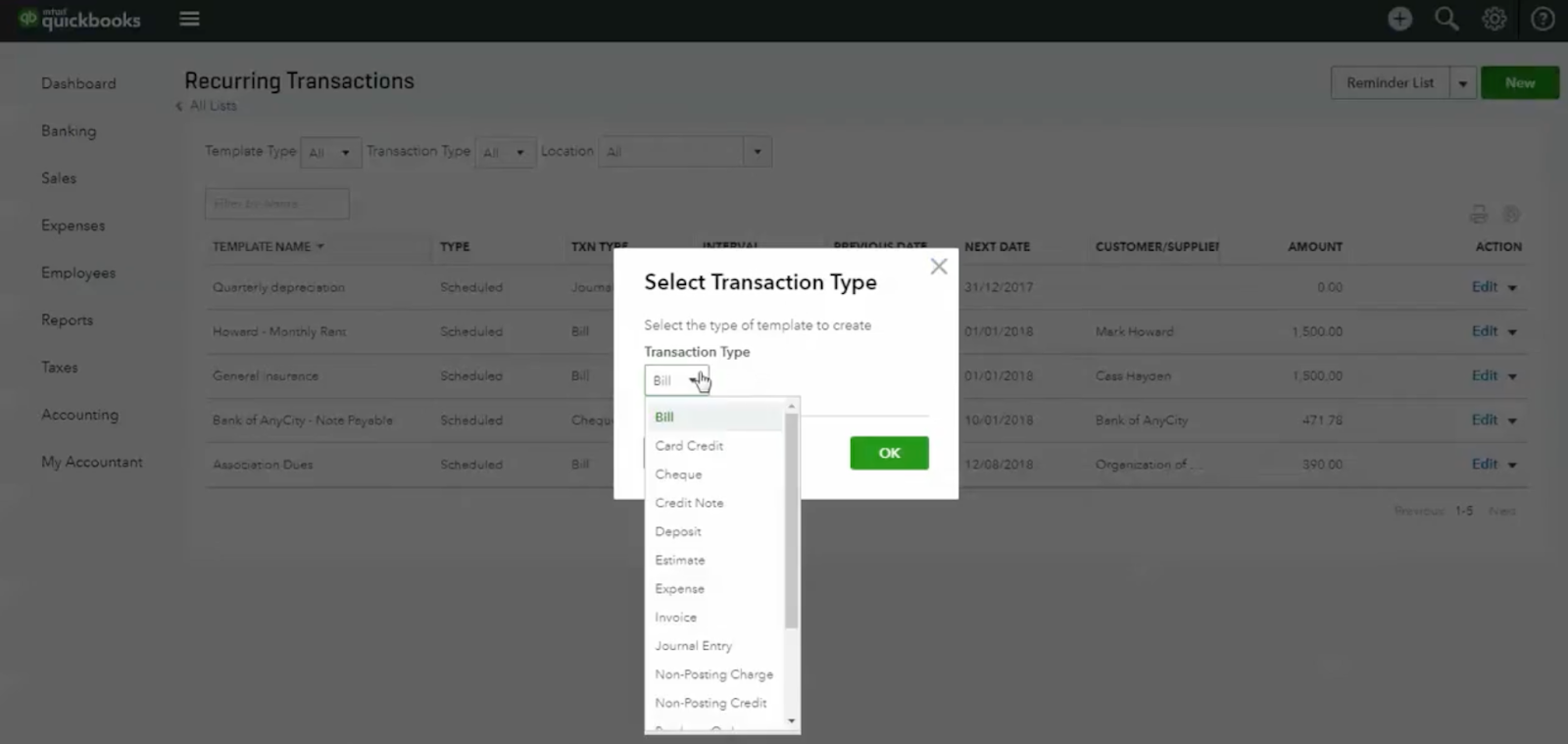Viewport: 1568px width, 744px height.
Task: Select Estimate transaction type option
Action: tap(679, 561)
